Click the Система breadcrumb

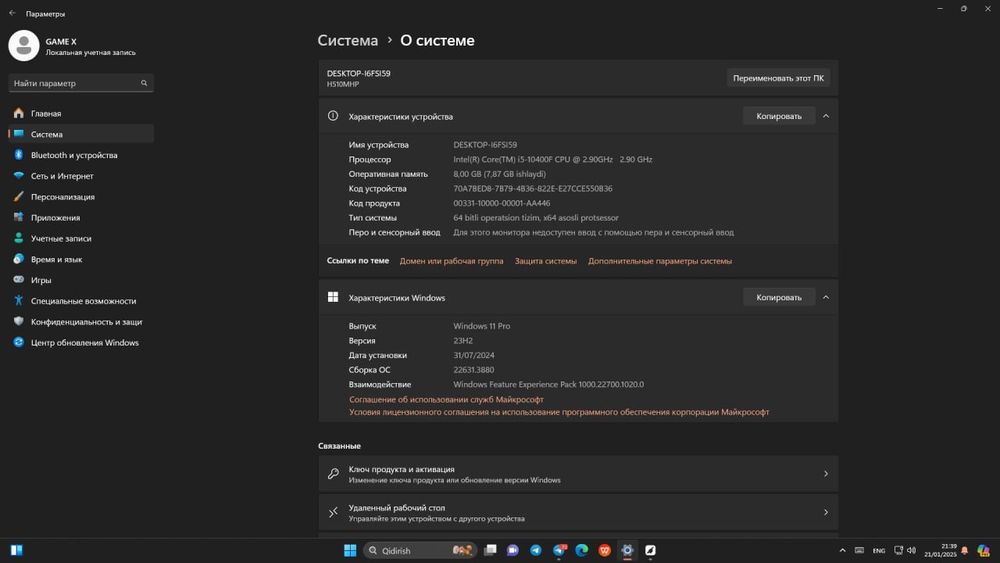tap(348, 40)
